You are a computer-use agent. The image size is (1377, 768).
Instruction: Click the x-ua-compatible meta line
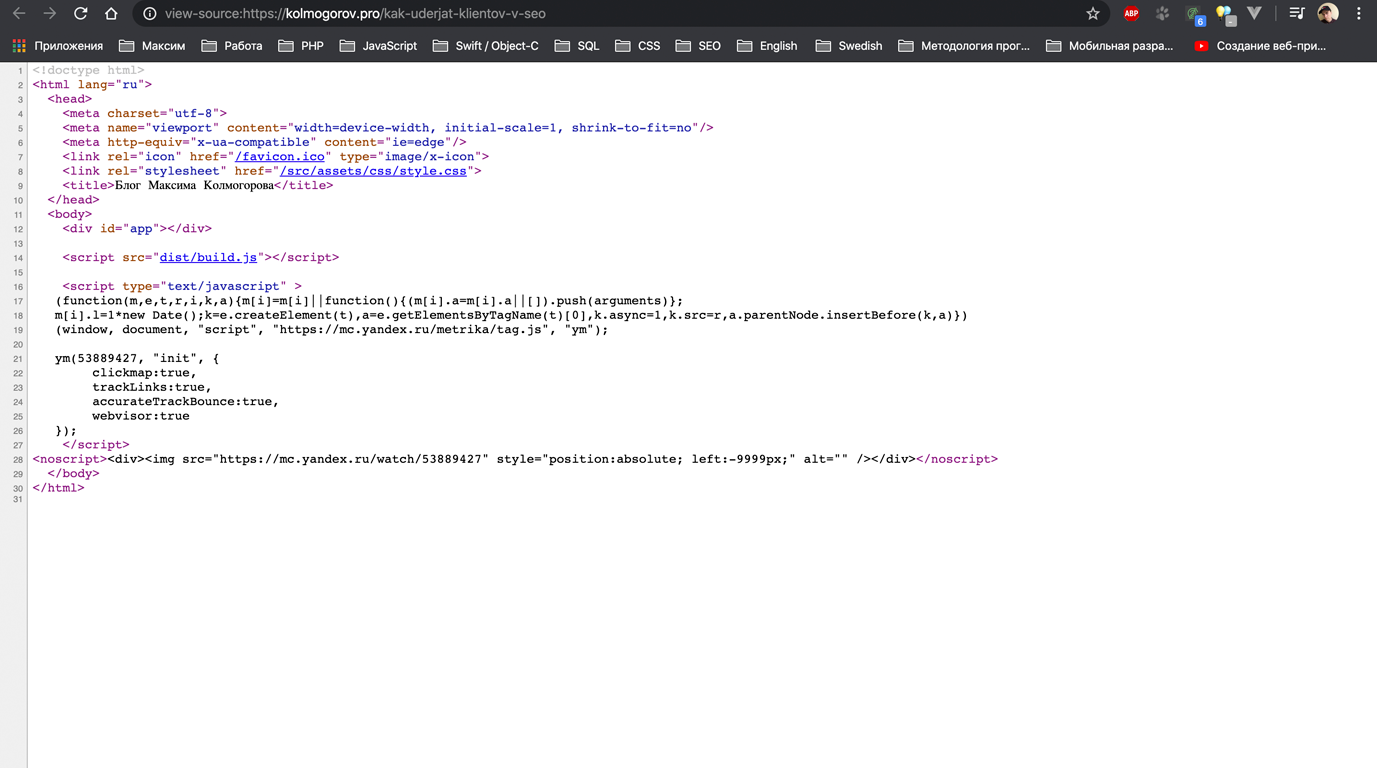(x=264, y=143)
